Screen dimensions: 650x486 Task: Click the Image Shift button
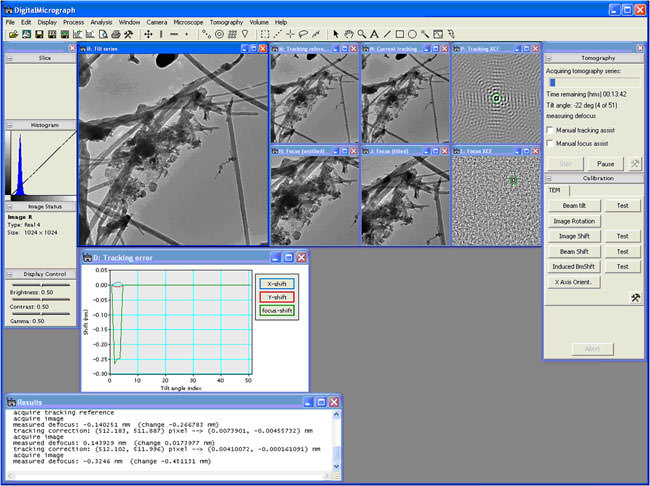(574, 236)
